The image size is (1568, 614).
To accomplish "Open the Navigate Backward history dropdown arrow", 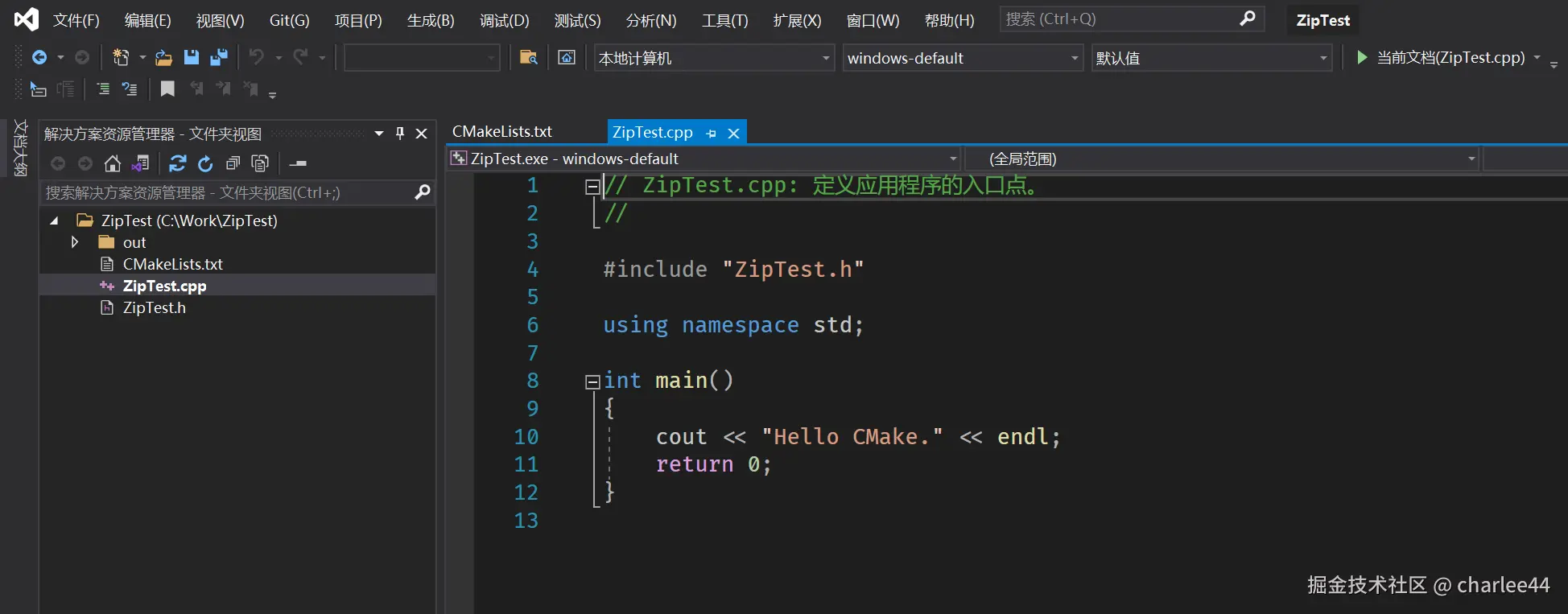I will pyautogui.click(x=60, y=57).
